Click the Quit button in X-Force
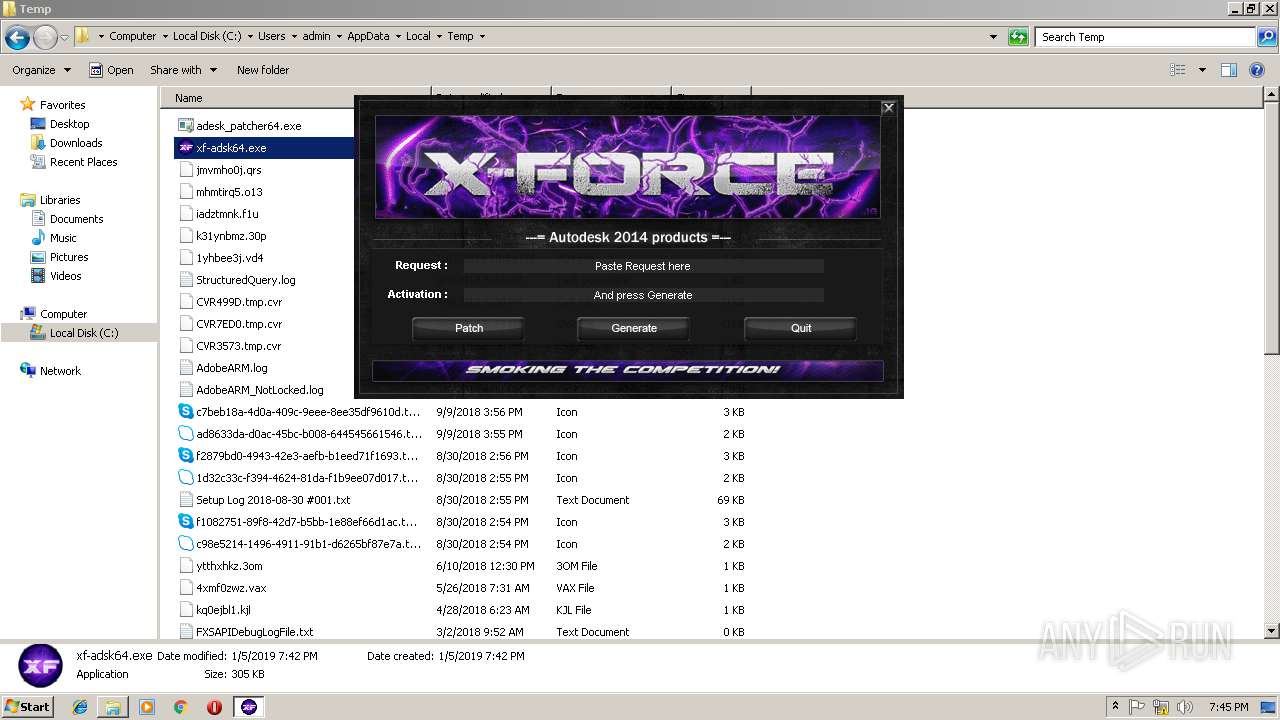The width and height of the screenshot is (1280, 720). [801, 328]
